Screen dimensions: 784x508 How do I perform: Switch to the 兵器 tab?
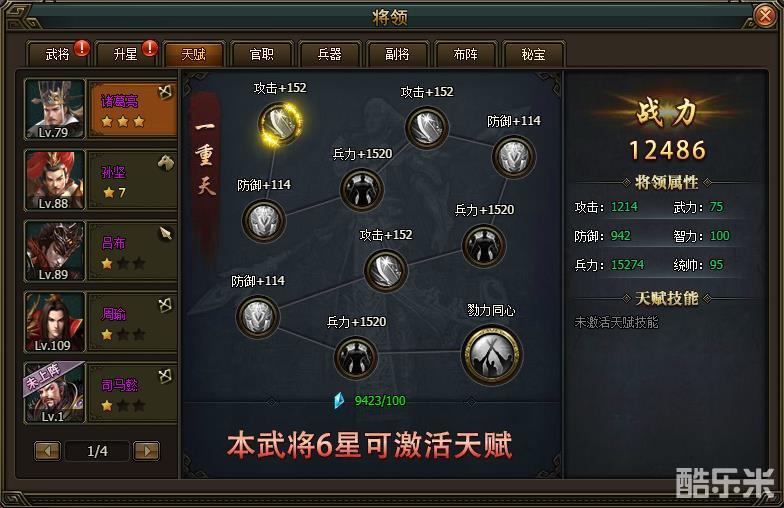click(330, 54)
